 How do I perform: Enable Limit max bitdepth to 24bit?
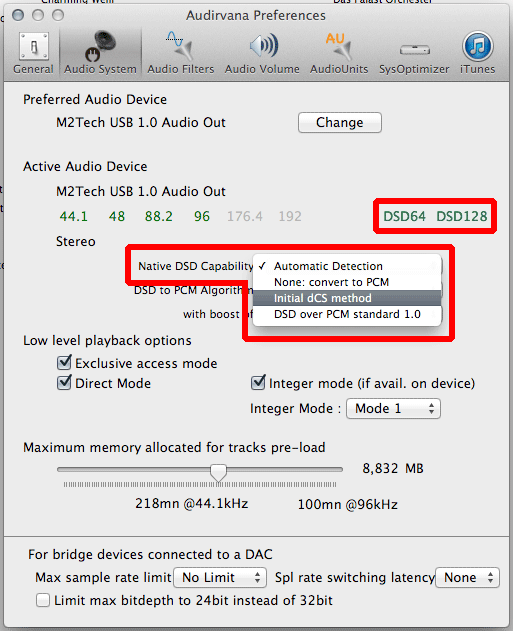(x=43, y=600)
